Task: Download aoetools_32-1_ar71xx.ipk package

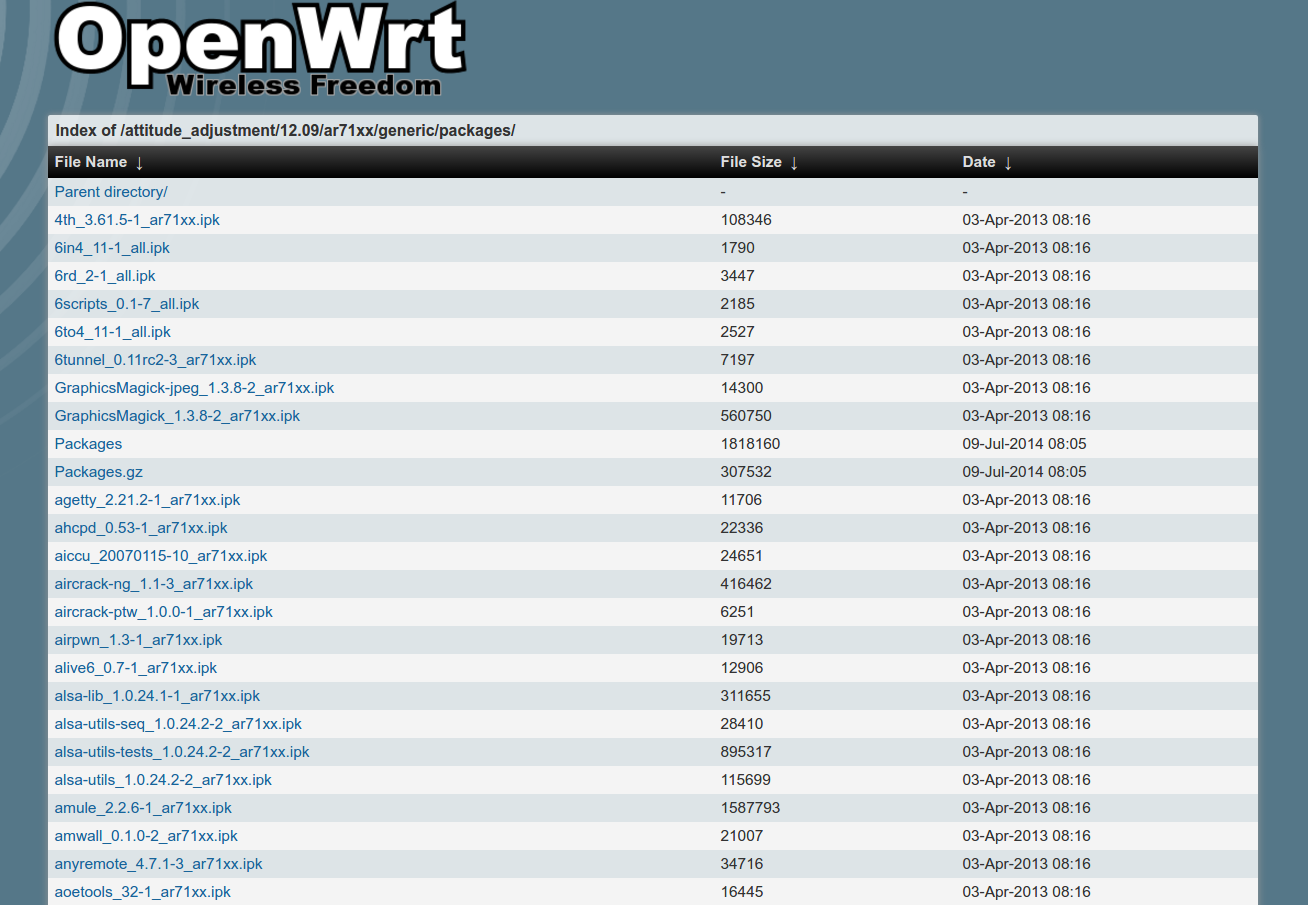Action: 142,892
